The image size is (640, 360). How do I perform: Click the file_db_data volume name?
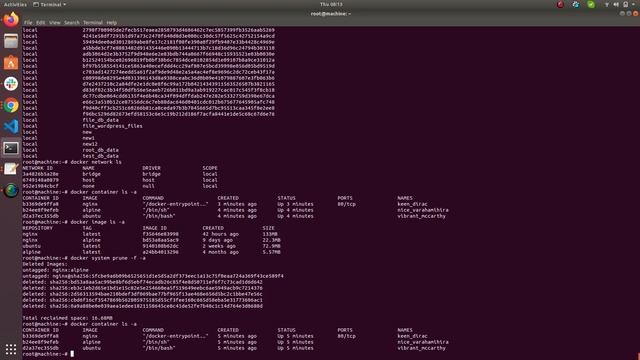point(100,120)
